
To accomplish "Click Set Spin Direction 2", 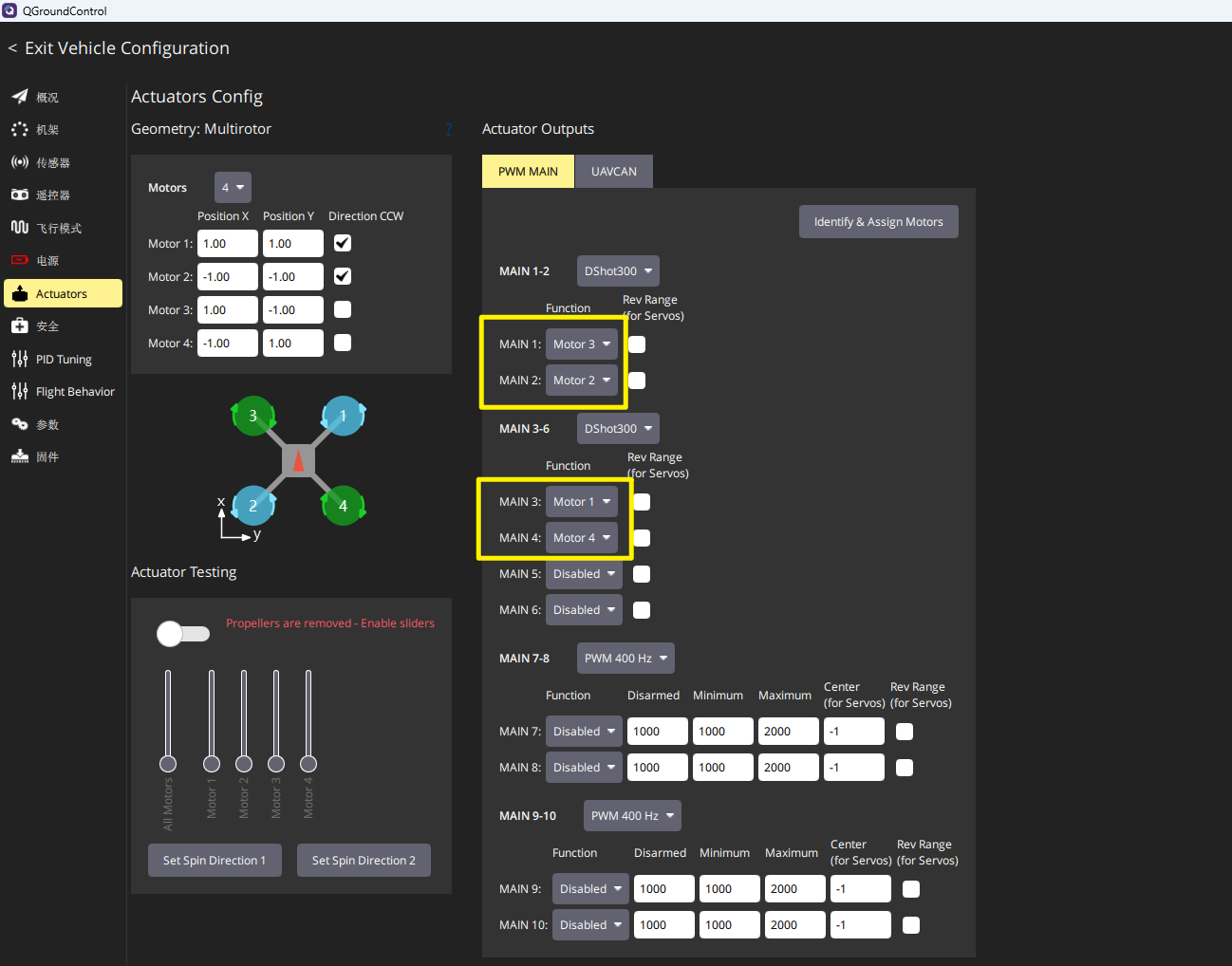I will pyautogui.click(x=364, y=861).
